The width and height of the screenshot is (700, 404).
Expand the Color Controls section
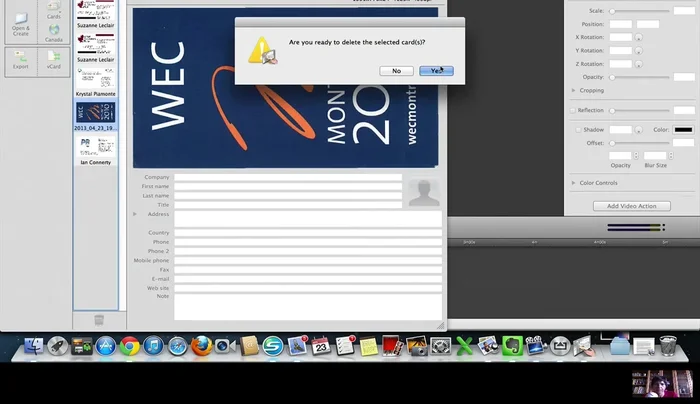(574, 183)
